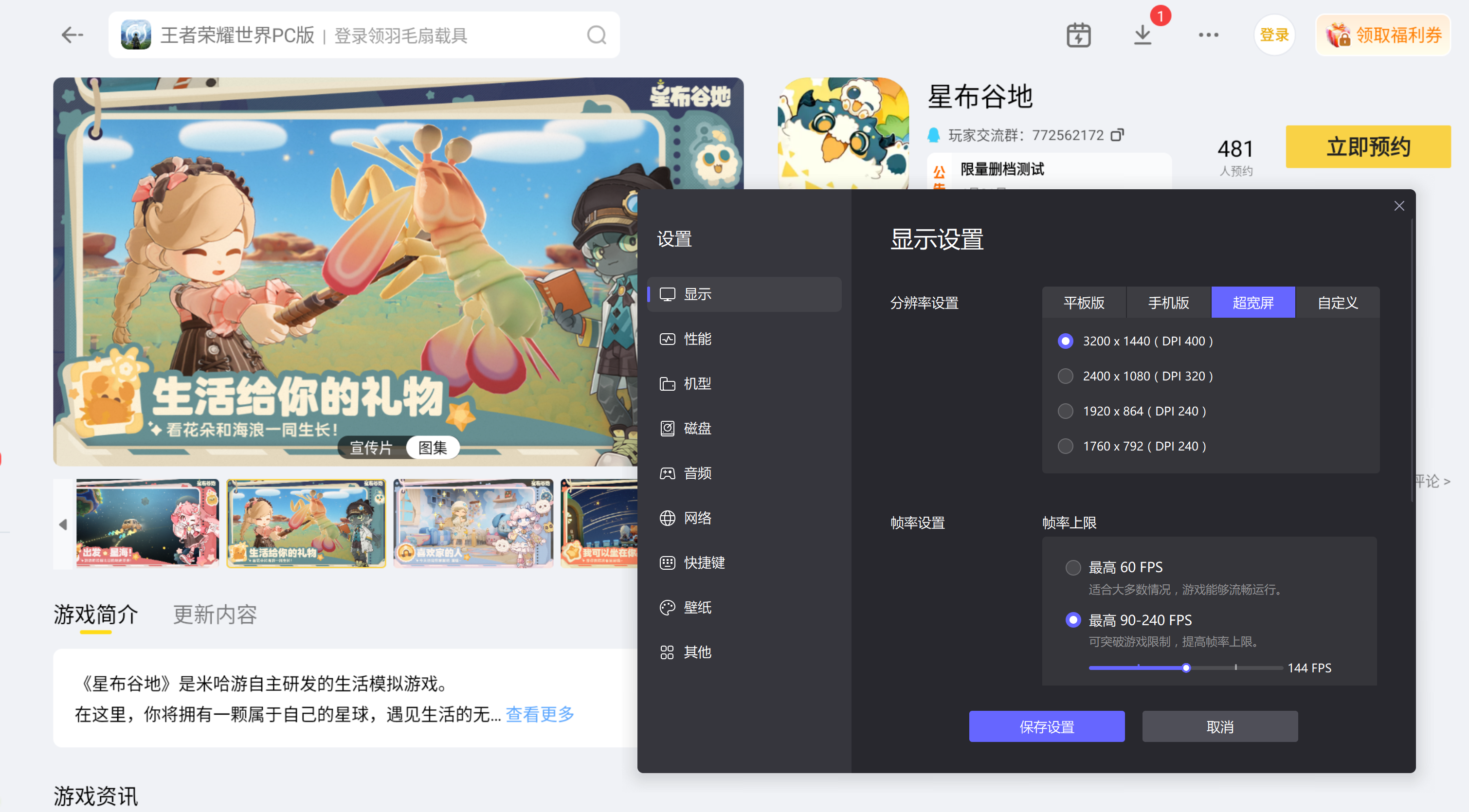
Task: Open the three-dot more menu
Action: click(1208, 36)
